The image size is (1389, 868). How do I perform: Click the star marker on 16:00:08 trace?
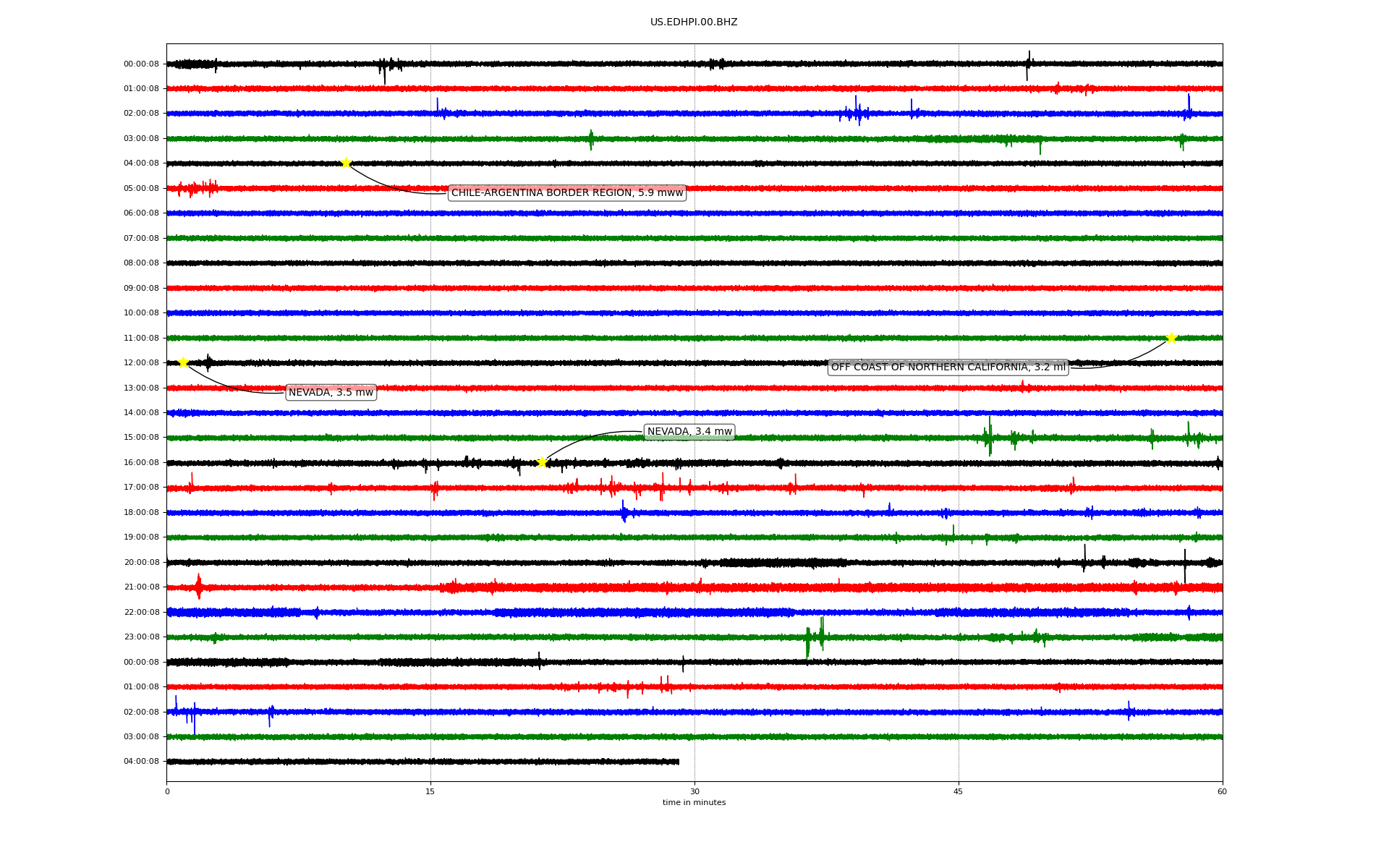(542, 462)
